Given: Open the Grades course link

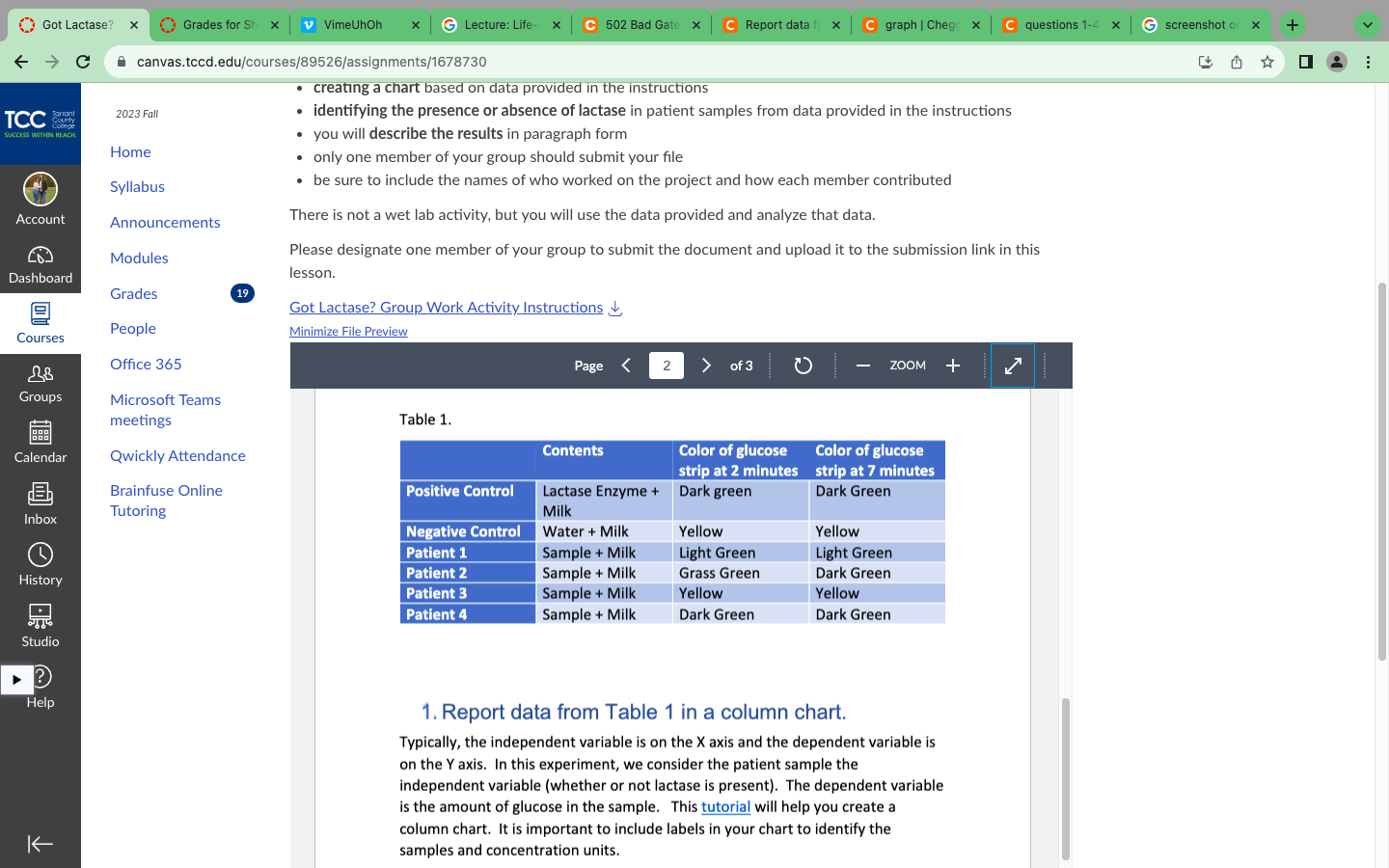Looking at the screenshot, I should click(x=134, y=293).
